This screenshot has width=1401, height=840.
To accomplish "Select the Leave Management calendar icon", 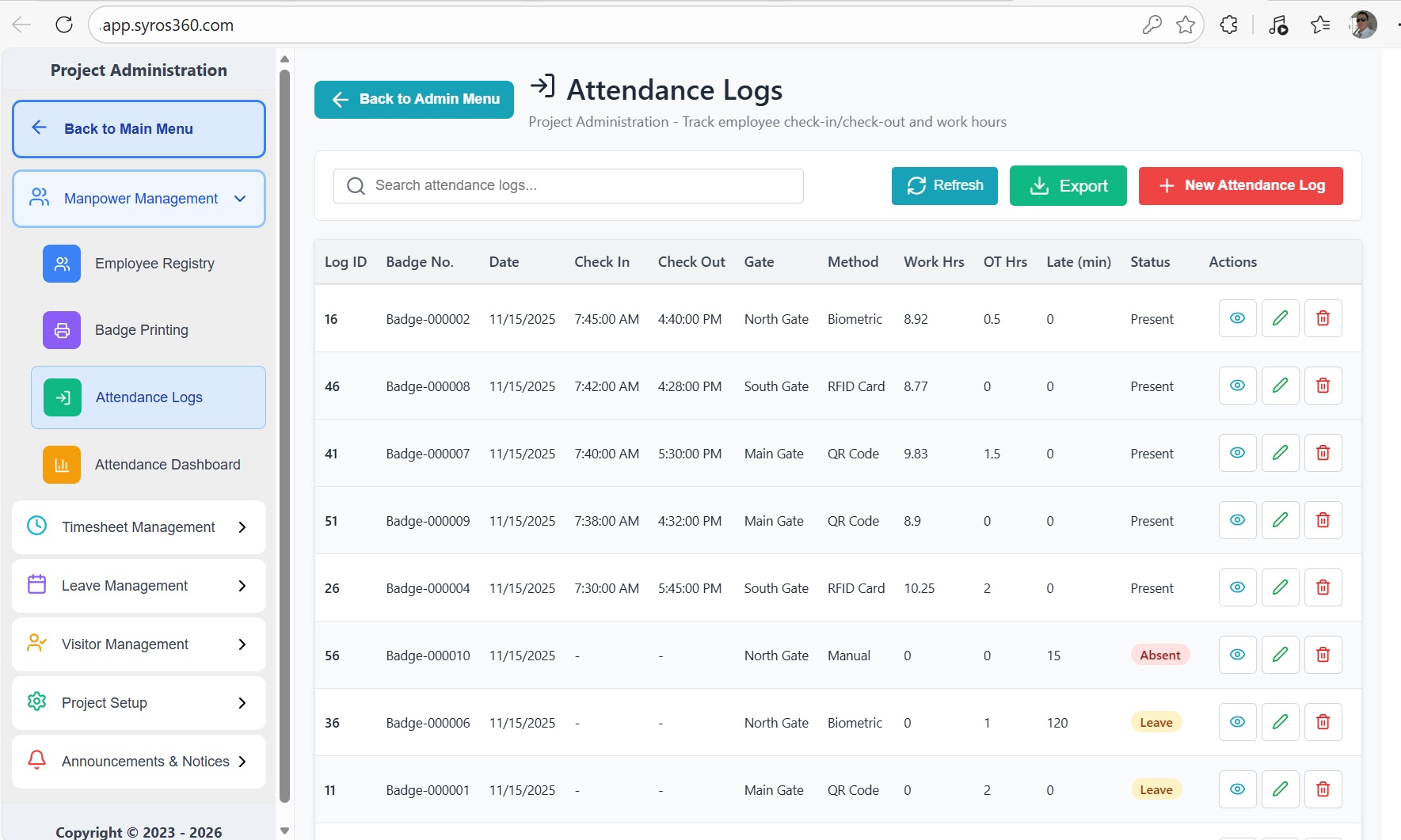I will click(x=36, y=585).
